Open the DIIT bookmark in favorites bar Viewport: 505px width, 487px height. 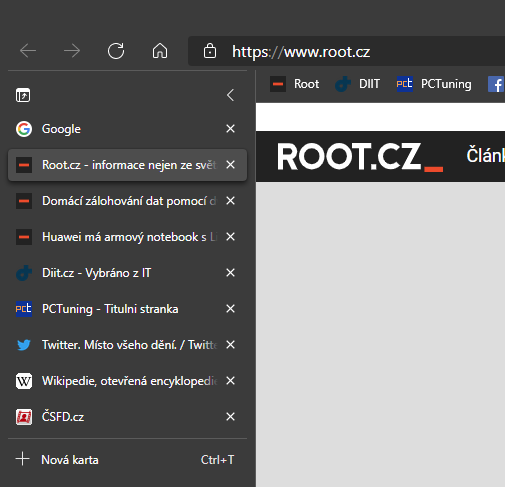pyautogui.click(x=357, y=84)
